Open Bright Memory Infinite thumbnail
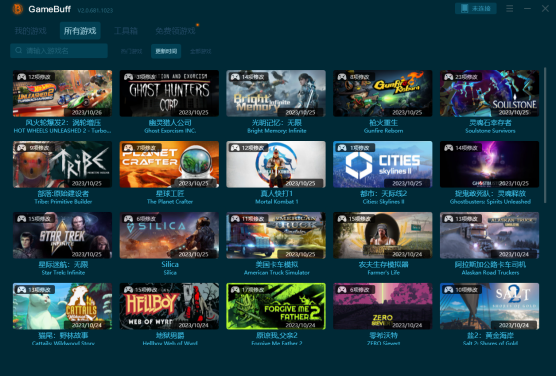 [x=276, y=93]
